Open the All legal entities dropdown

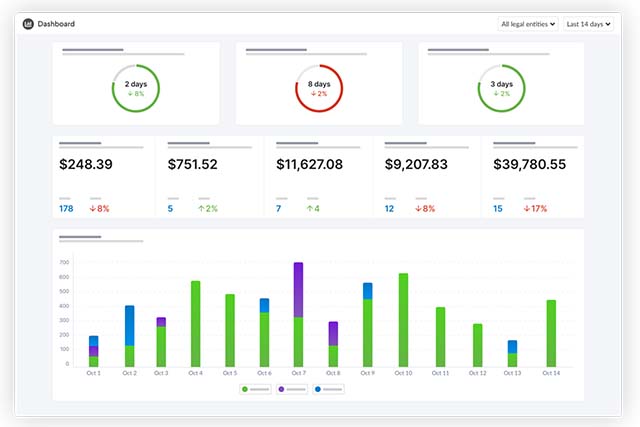(x=528, y=23)
